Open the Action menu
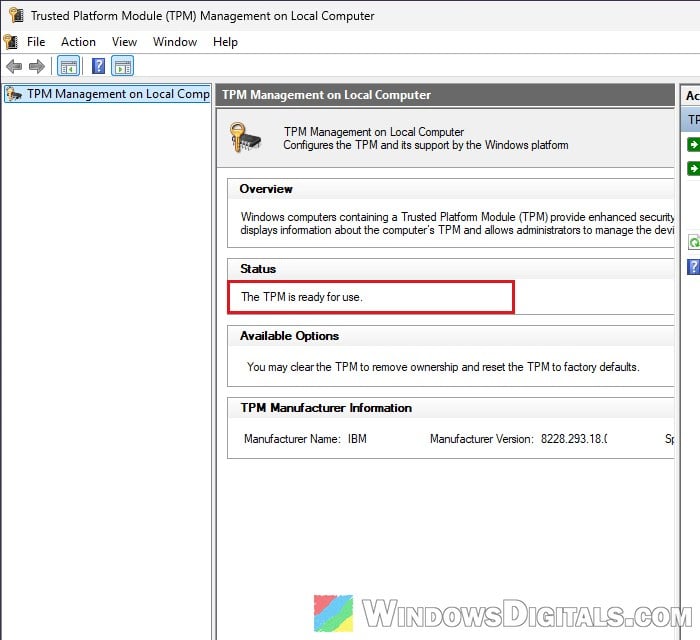Screen dimensions: 700x640 (78, 42)
